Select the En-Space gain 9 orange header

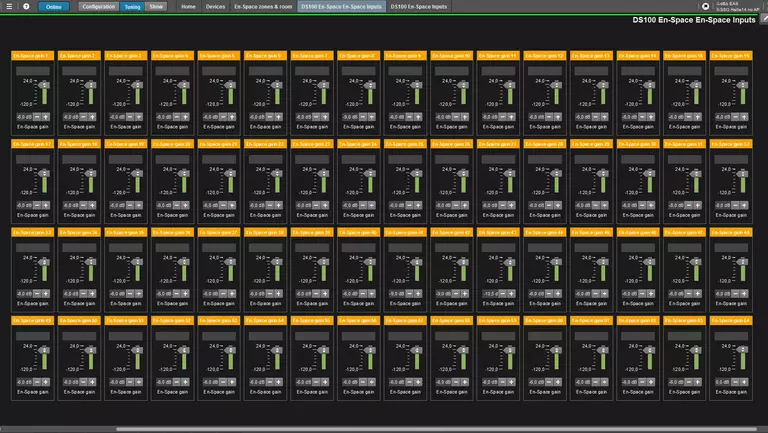click(405, 56)
